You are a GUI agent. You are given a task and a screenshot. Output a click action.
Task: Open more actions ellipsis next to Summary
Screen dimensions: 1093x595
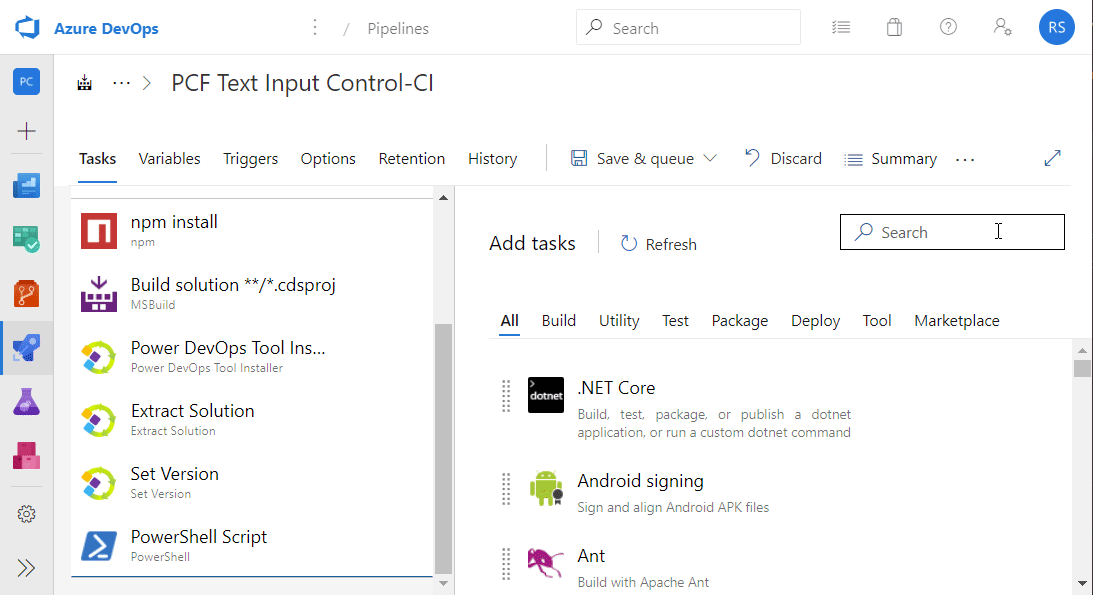[x=965, y=160]
